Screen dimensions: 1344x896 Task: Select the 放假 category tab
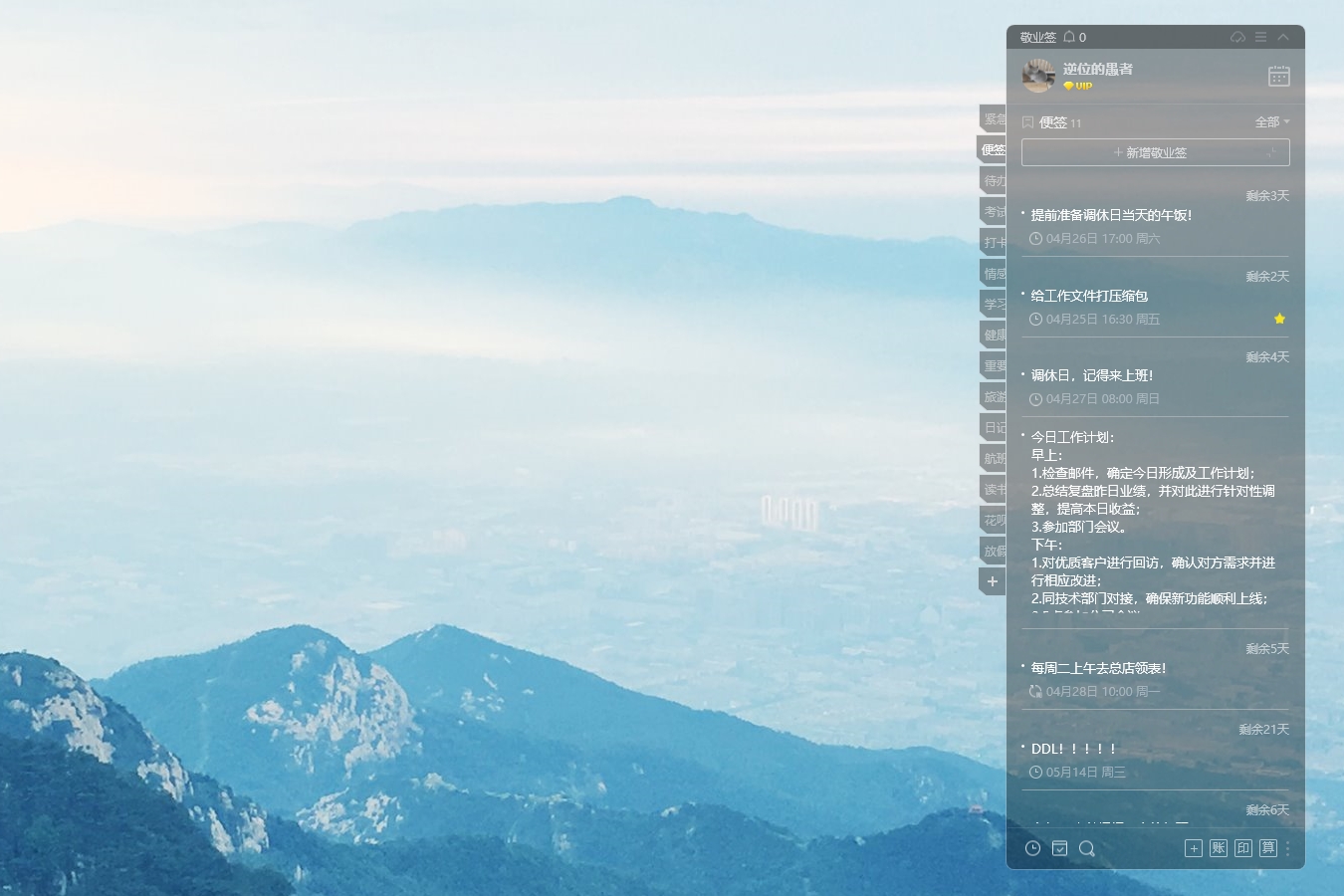(x=993, y=552)
